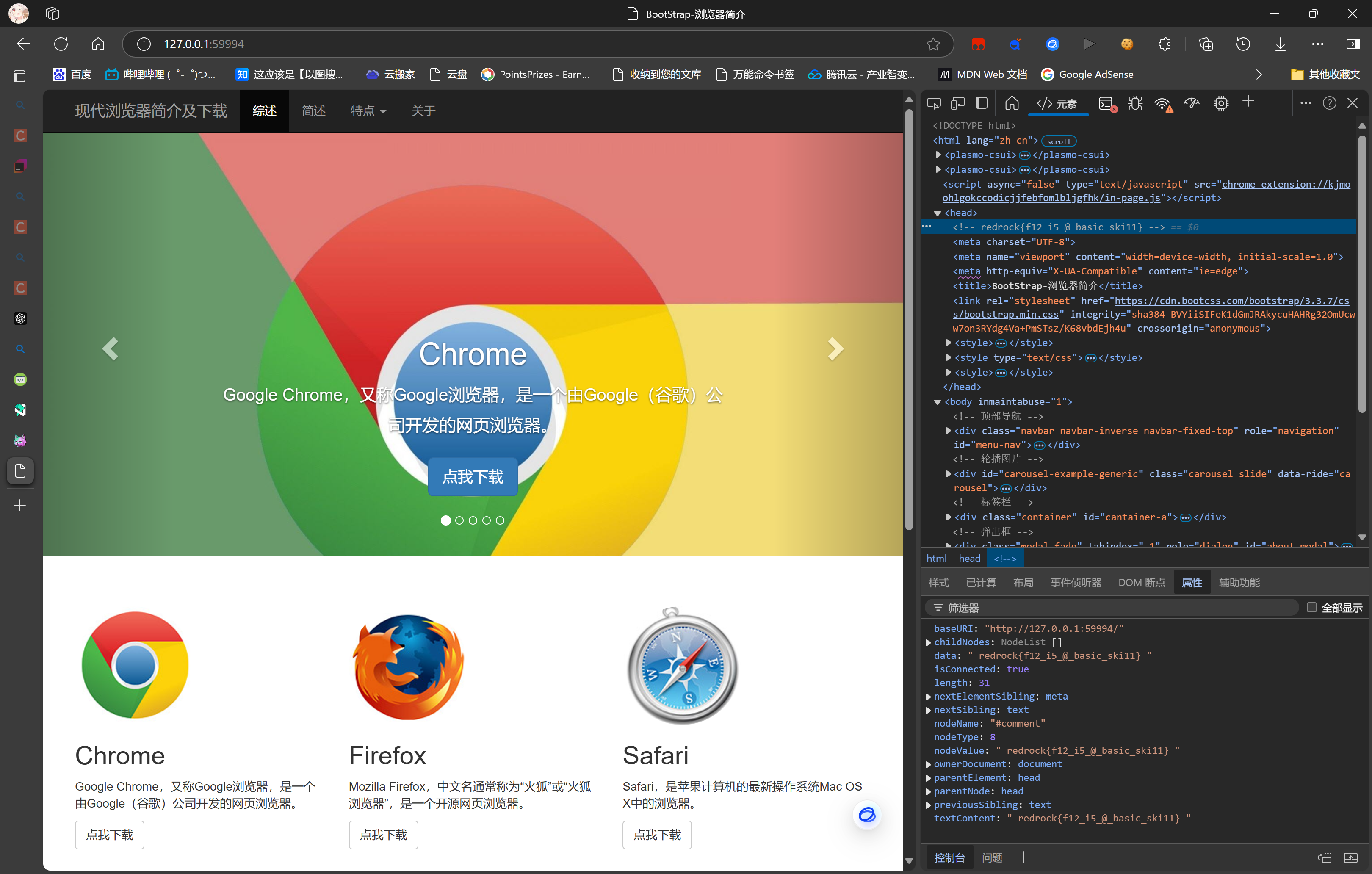Select the html breadcrumb in Elements
The height and width of the screenshot is (874, 1372).
[936, 559]
